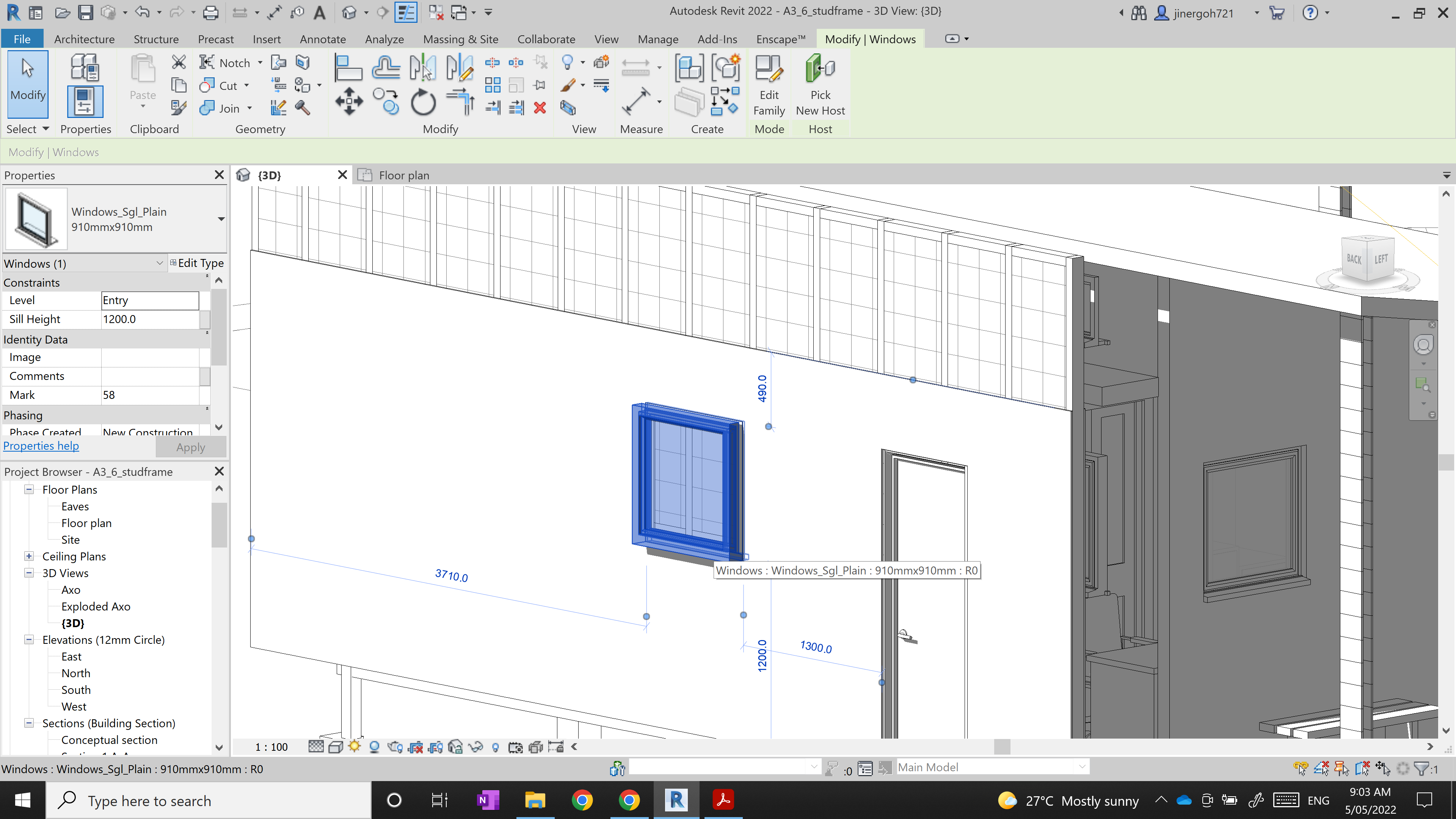Toggle the Sun Path setting
Screen dimensions: 1456x819
(x=355, y=747)
